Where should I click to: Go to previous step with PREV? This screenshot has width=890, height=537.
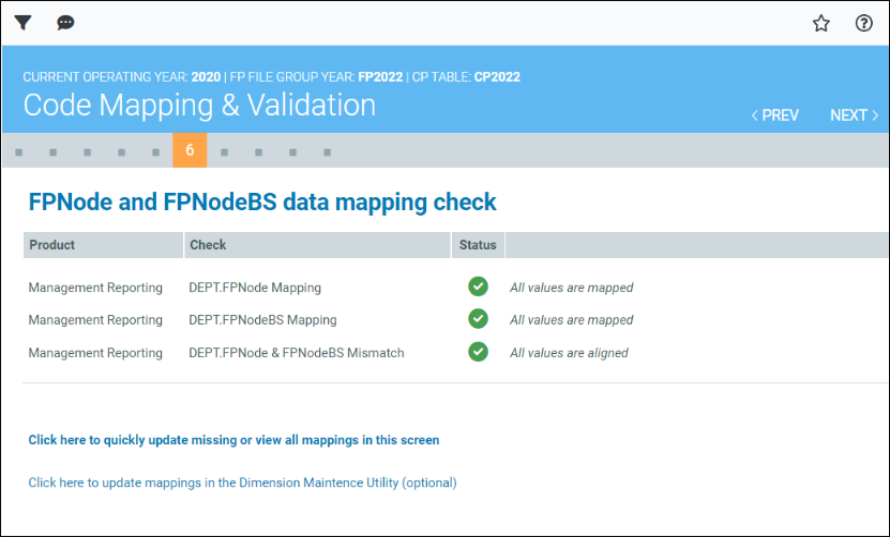(775, 115)
